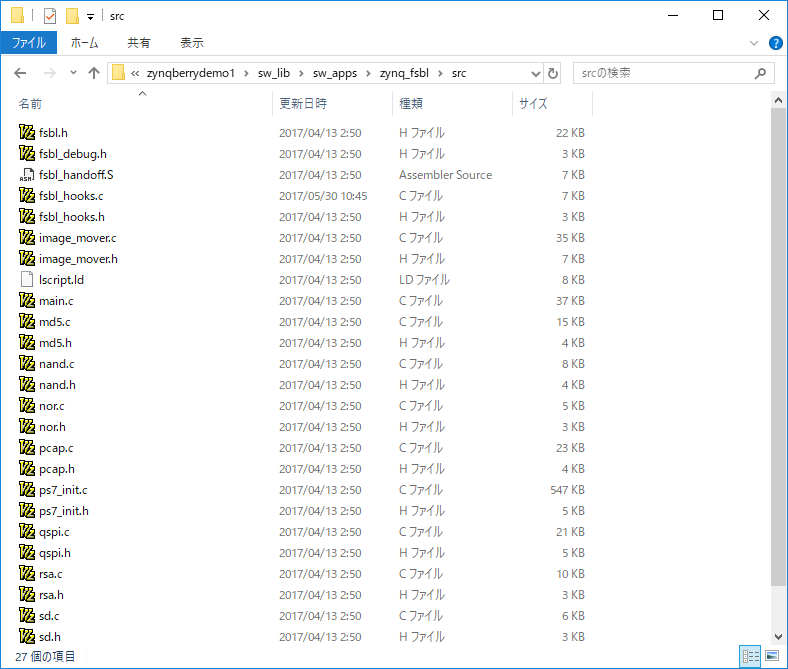Click the Up directory arrow icon
The width and height of the screenshot is (788, 669).
coord(94,73)
